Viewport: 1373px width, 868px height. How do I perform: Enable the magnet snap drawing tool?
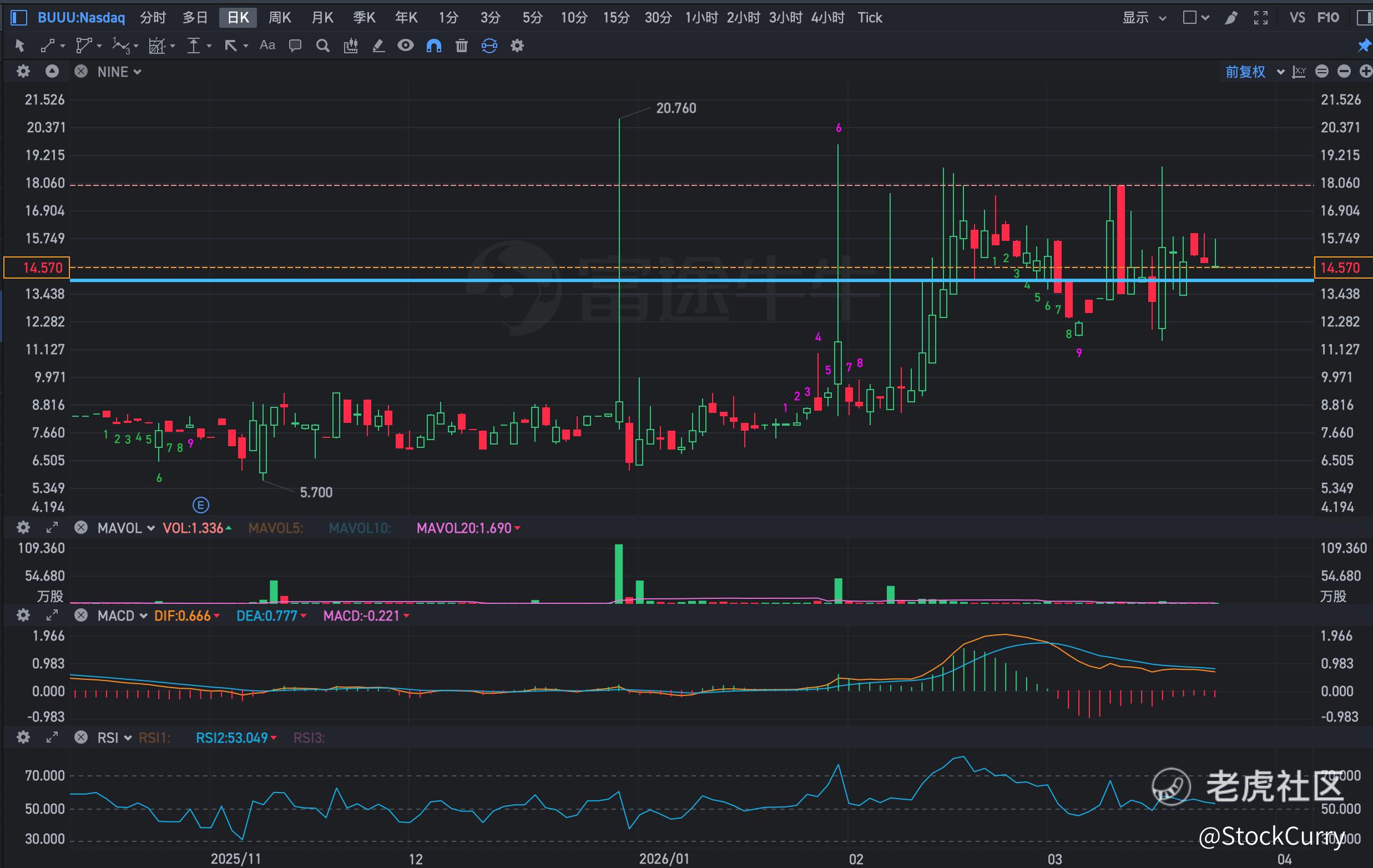[x=434, y=46]
